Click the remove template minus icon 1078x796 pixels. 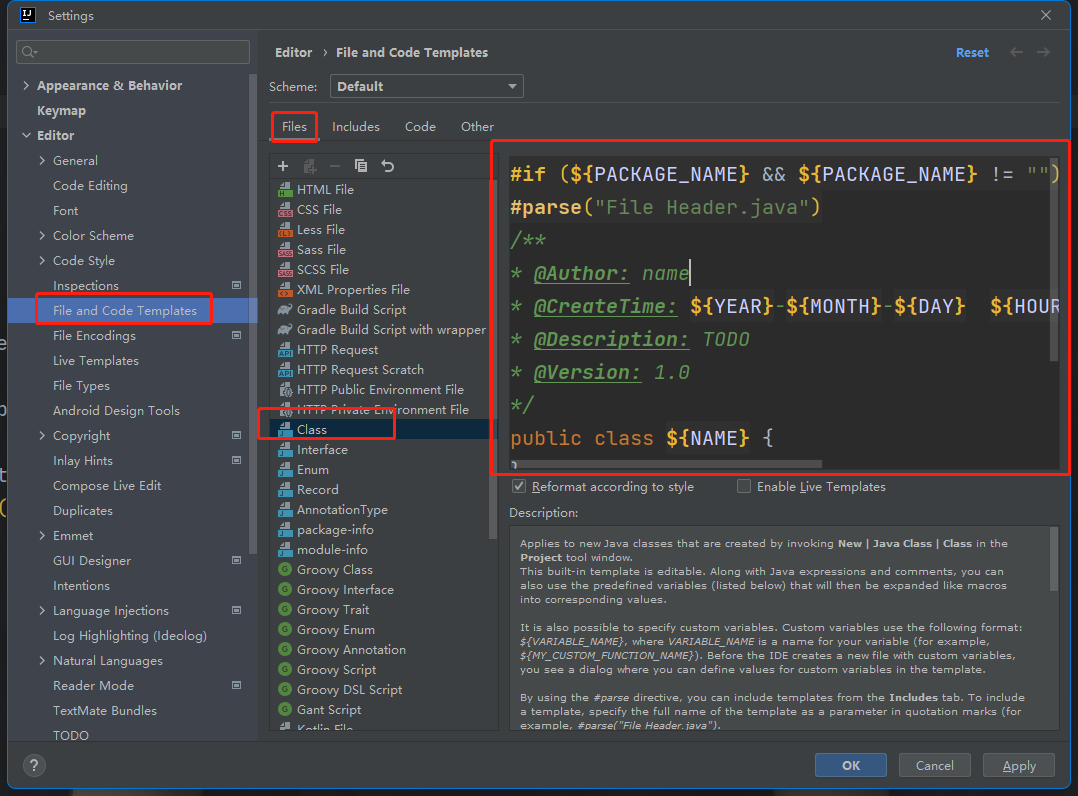click(335, 166)
